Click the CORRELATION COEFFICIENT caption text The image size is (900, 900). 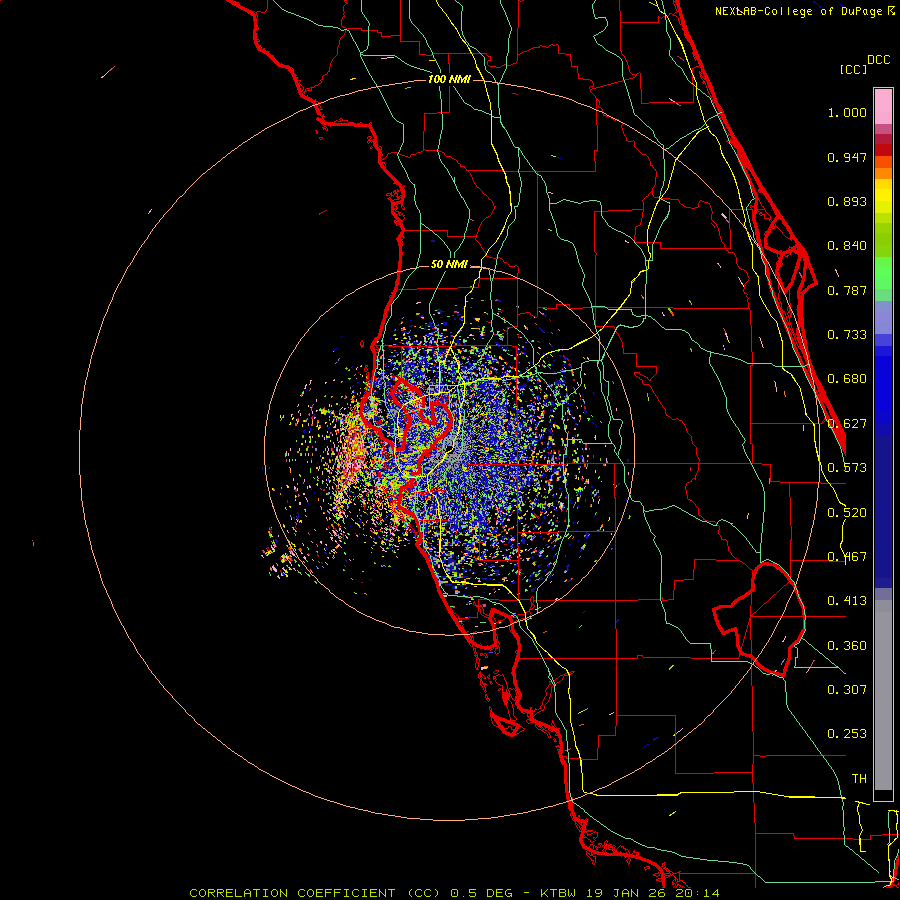[x=293, y=893]
